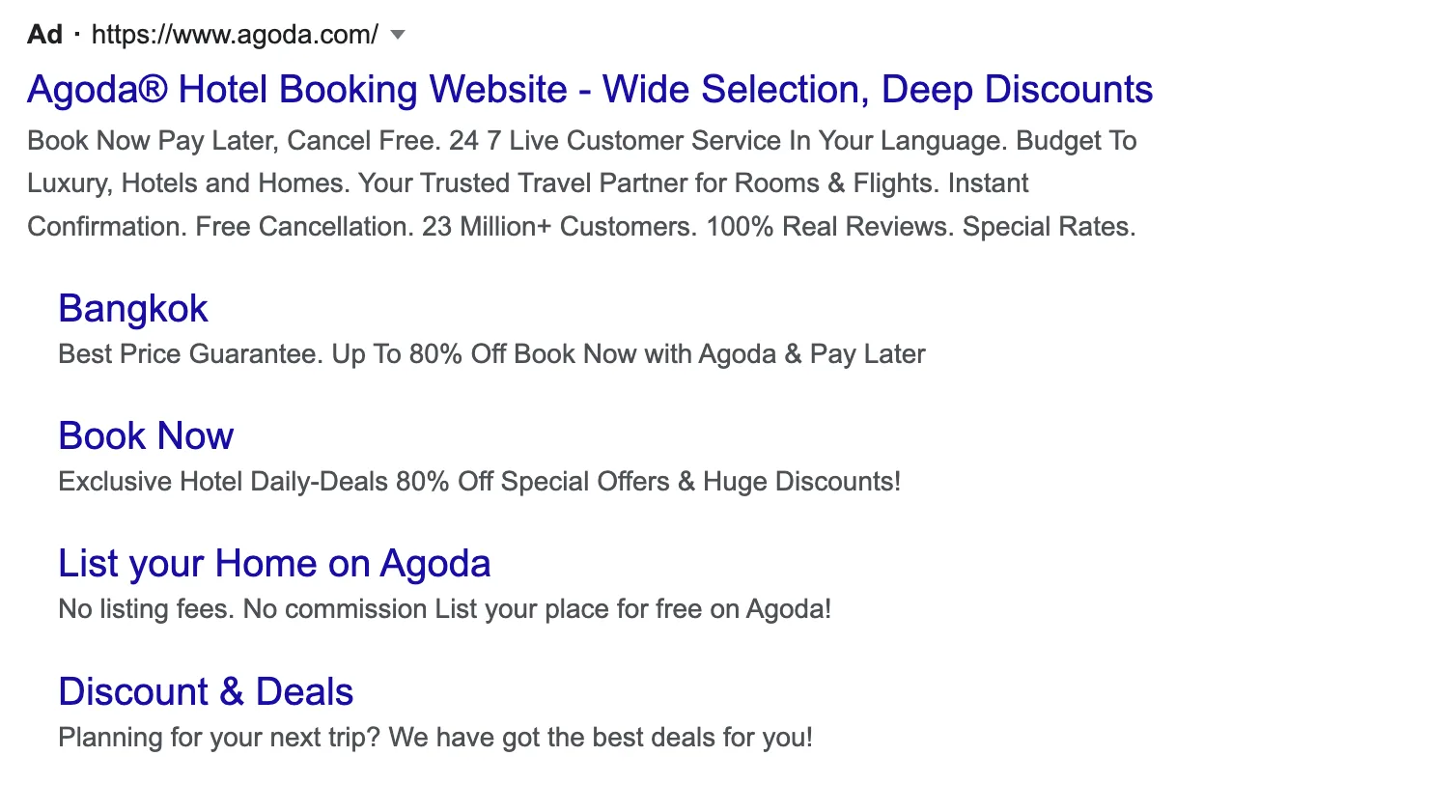Viewport: 1456px width, 812px height.
Task: Click the Exclusive Hotel Daily-Deals description line
Action: 480,482
